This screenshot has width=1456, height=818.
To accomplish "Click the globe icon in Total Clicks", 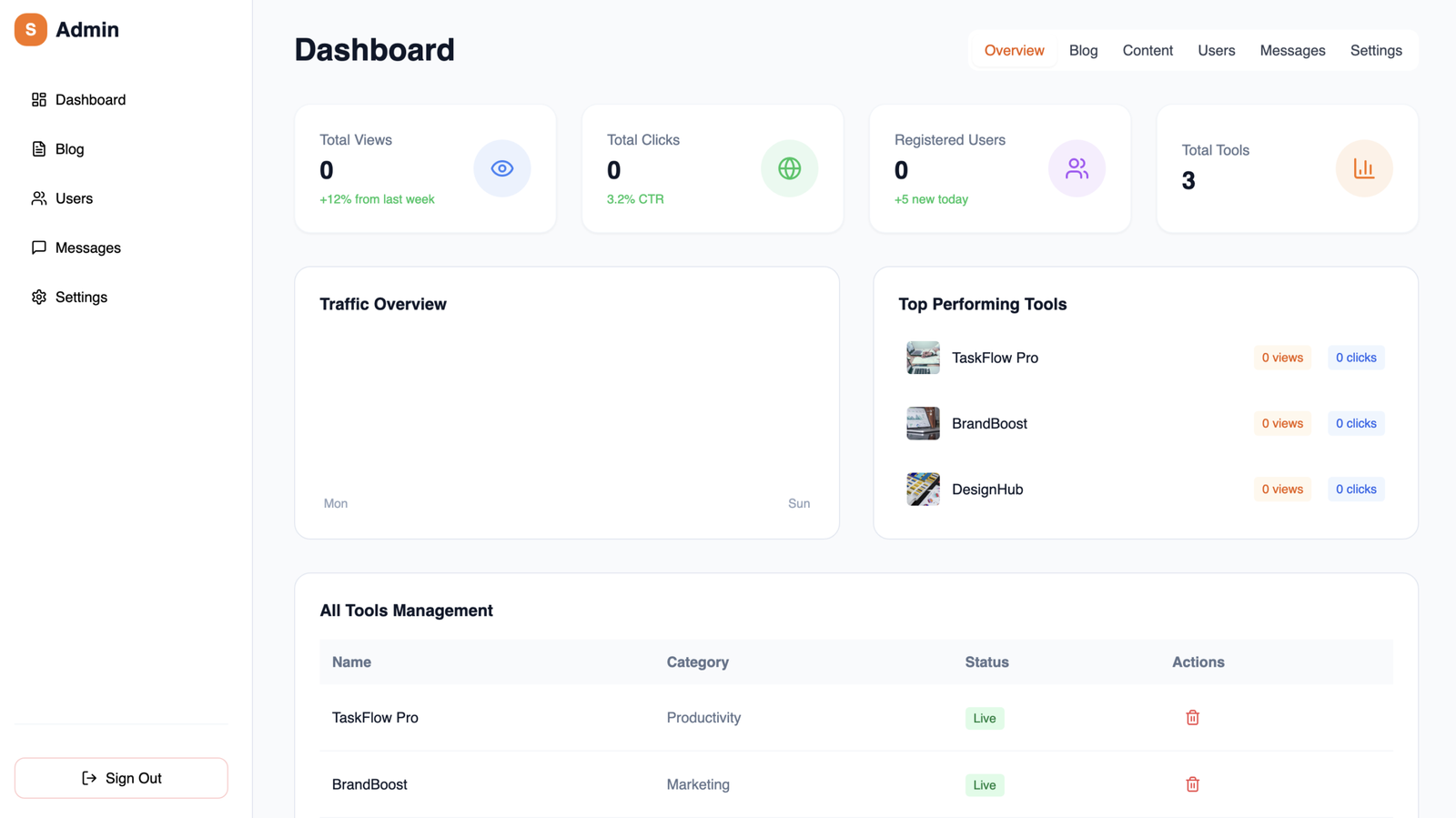I will [x=789, y=168].
